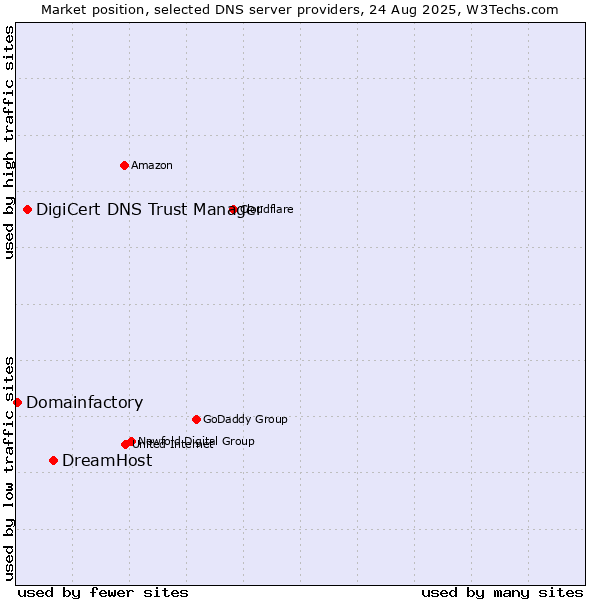Select the 'DigiCert DNS Trust Manager' label
The image size is (600, 600).
(148, 210)
